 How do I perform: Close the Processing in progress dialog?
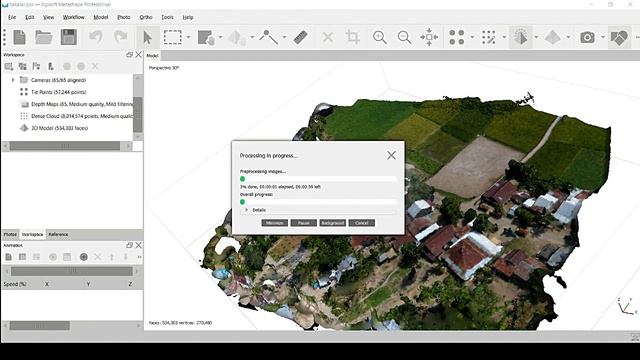coord(391,155)
